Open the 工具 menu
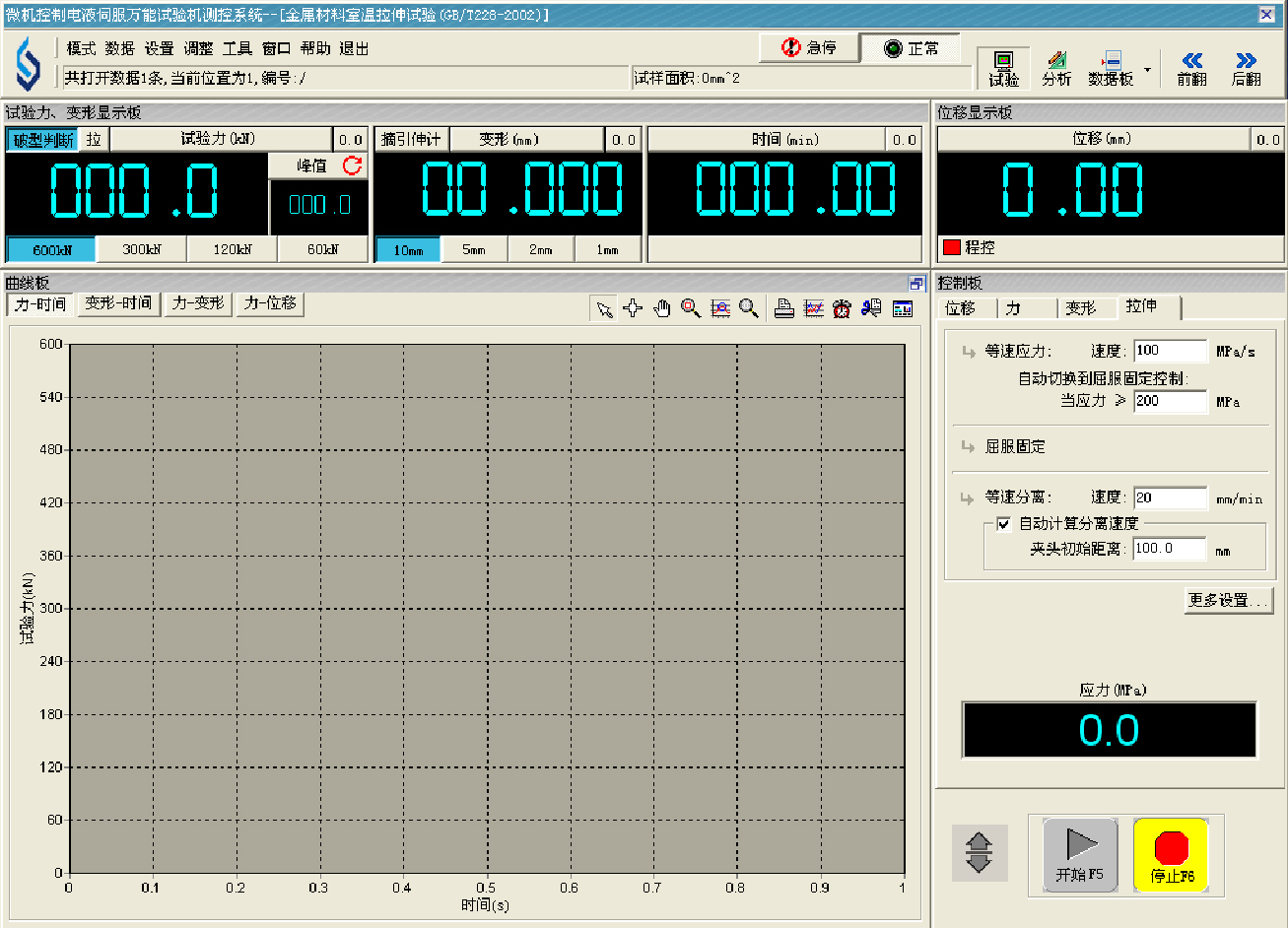This screenshot has width=1288, height=928. coord(237,48)
